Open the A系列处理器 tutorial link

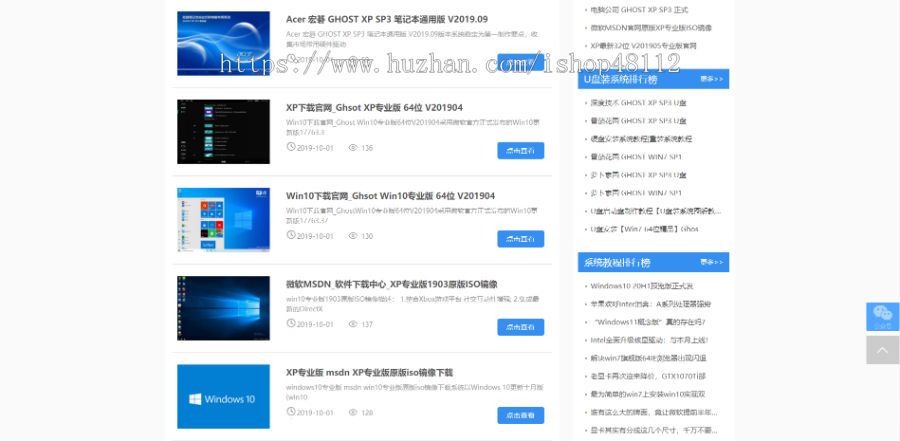(651, 304)
